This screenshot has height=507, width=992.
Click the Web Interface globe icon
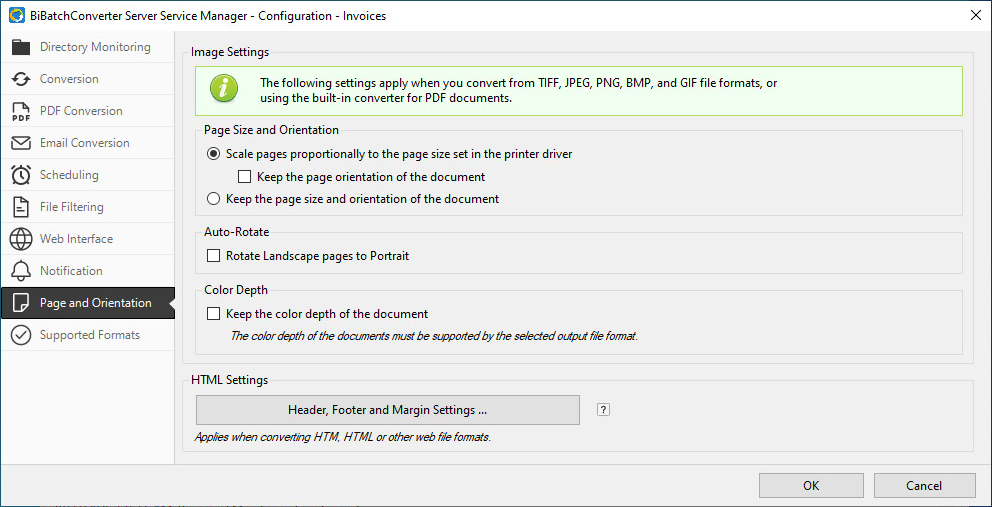coord(21,239)
